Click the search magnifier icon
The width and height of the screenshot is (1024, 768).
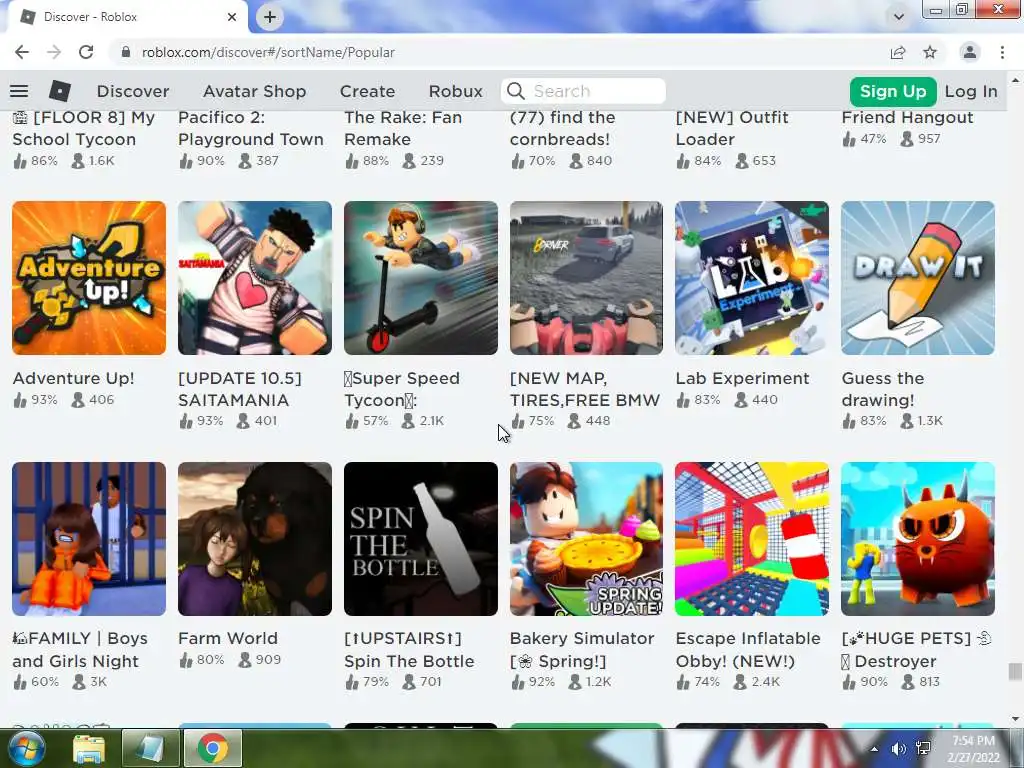[x=516, y=91]
